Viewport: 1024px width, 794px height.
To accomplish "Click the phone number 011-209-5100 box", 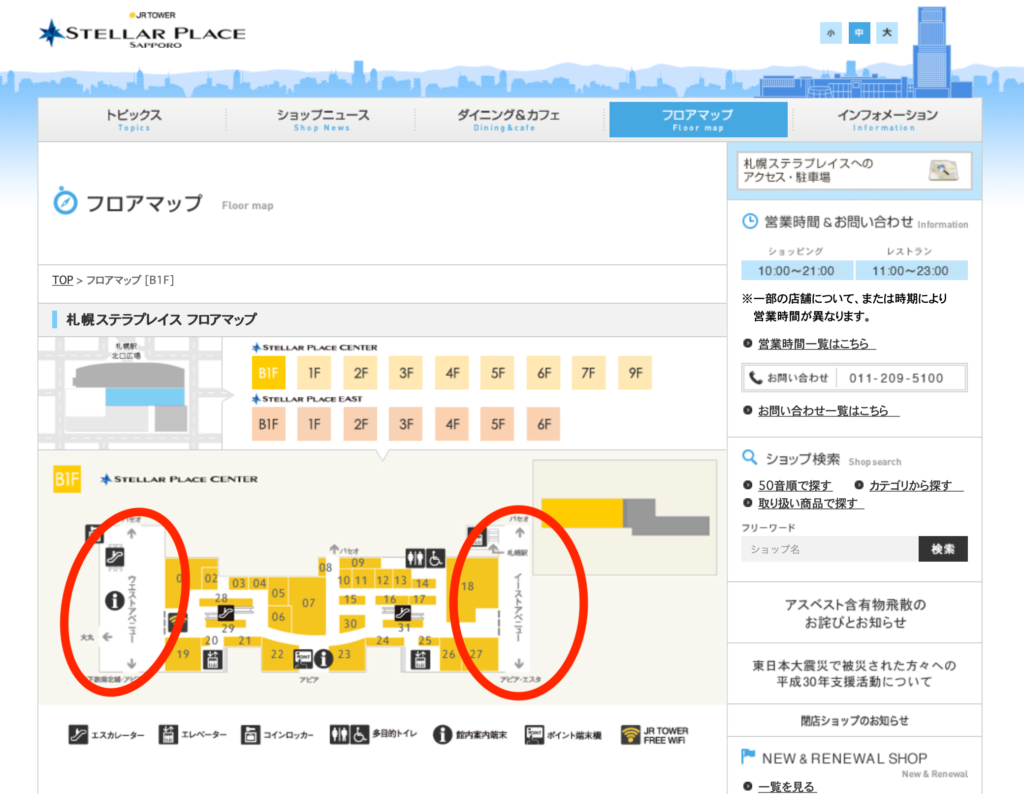I will 855,378.
